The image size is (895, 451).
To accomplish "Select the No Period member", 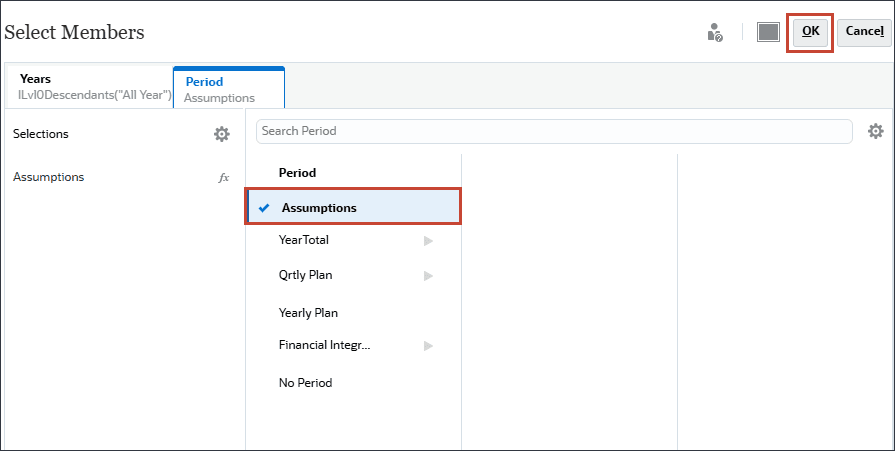I will (x=305, y=383).
